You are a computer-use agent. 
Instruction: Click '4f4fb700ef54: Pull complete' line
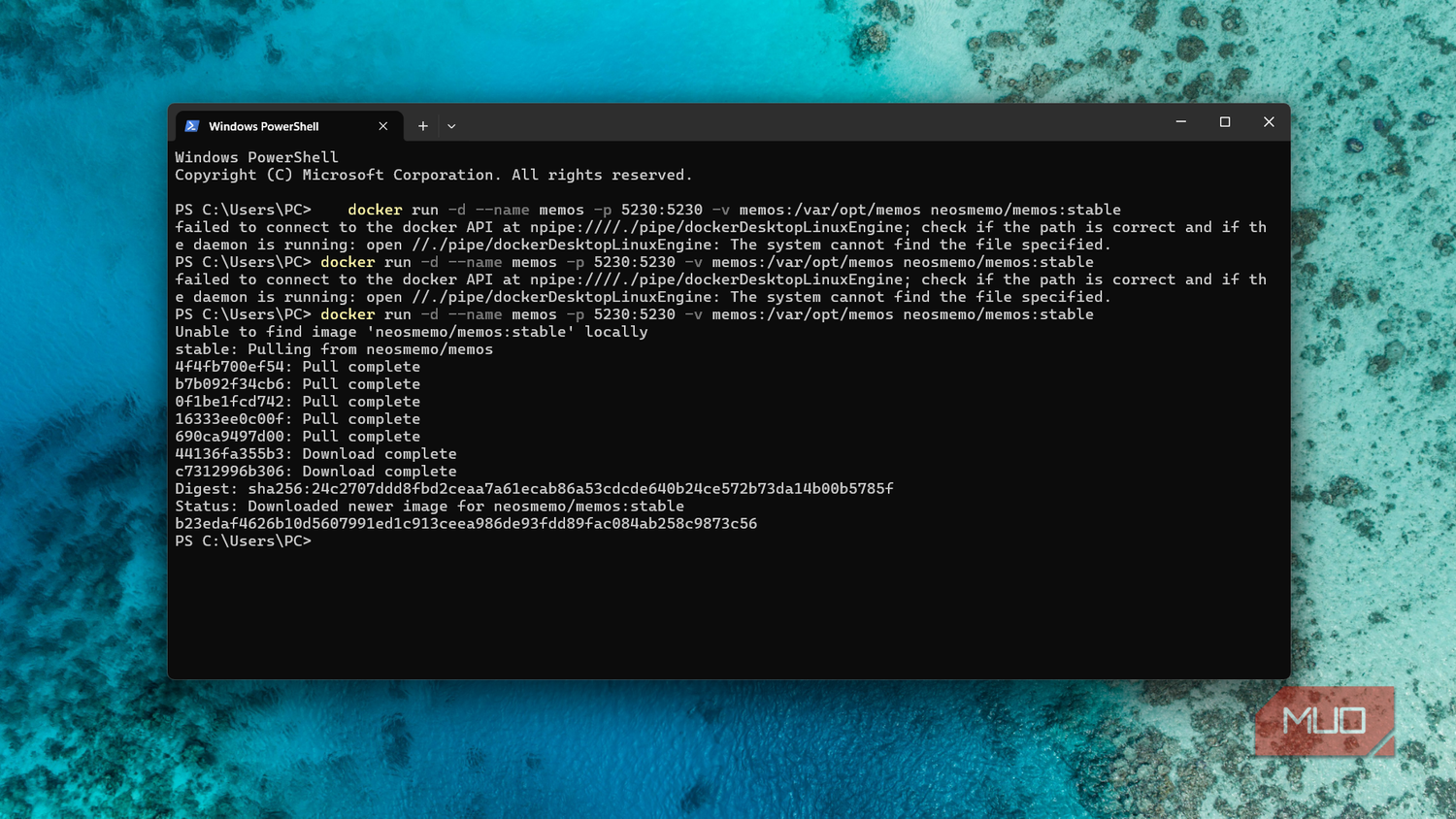[298, 367]
